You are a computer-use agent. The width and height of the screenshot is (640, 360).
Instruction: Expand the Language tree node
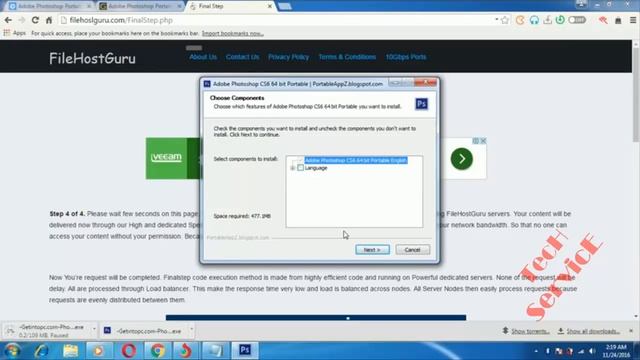point(292,168)
